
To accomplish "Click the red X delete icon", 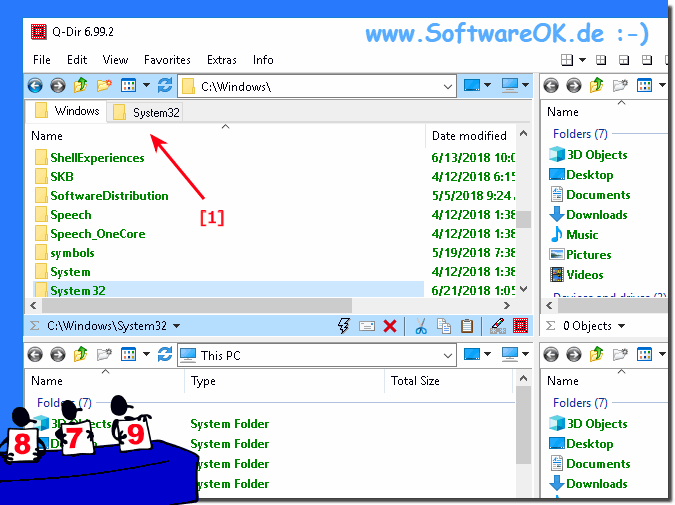I will [390, 326].
